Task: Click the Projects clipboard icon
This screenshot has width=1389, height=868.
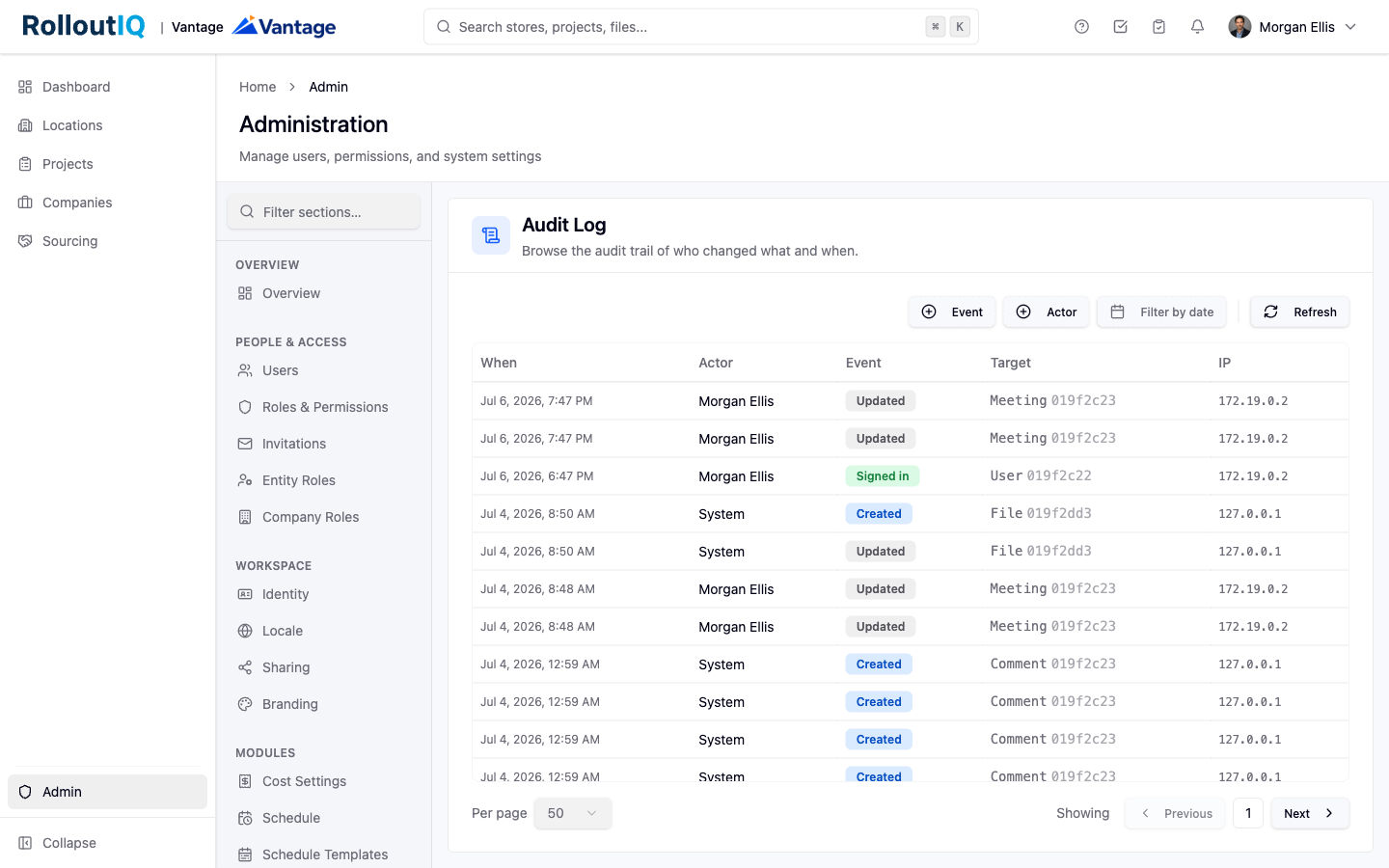Action: coord(25,164)
